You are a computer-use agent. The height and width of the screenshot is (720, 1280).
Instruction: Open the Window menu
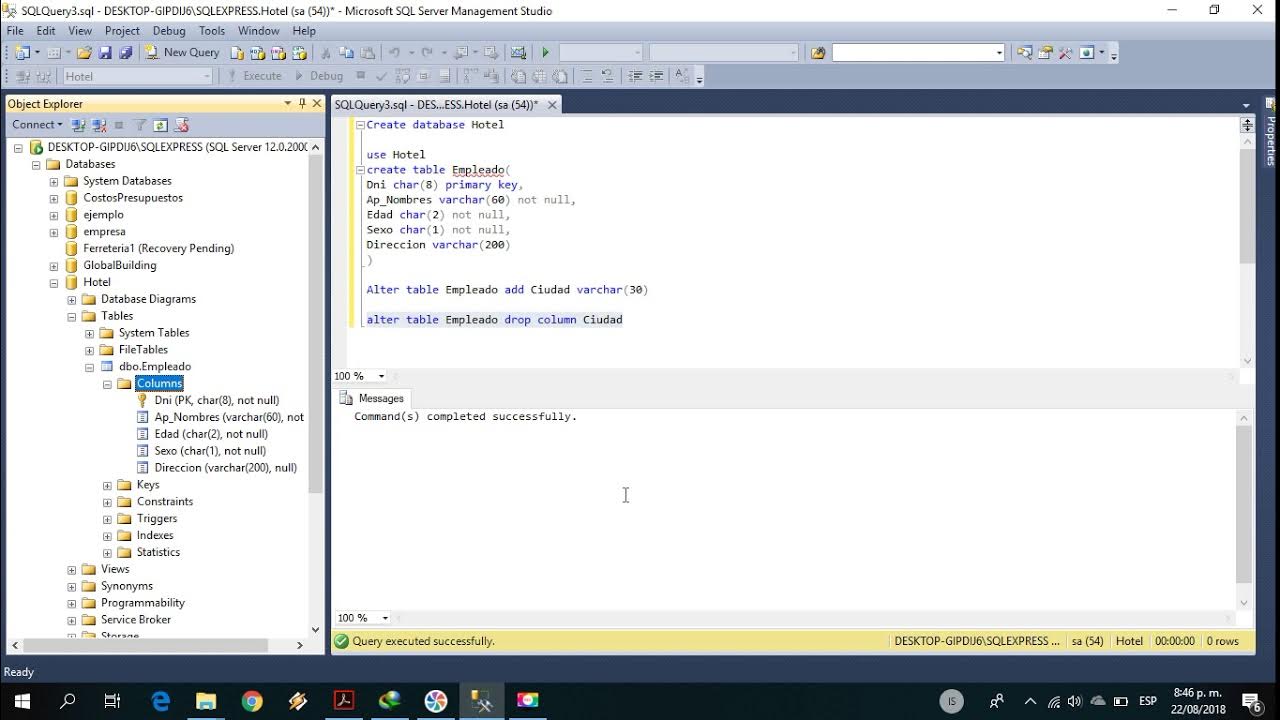[x=259, y=31]
